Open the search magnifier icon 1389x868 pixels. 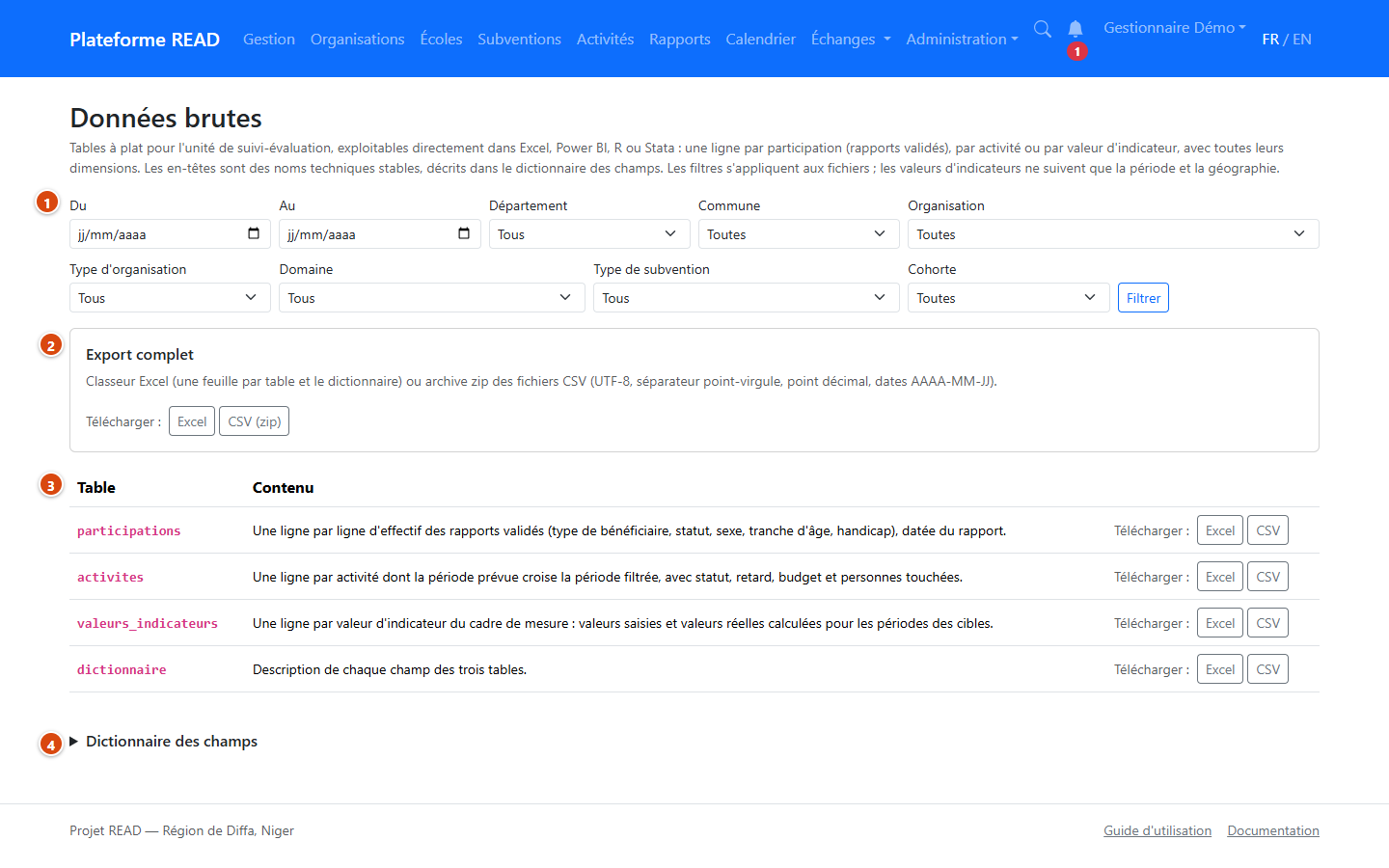point(1043,29)
